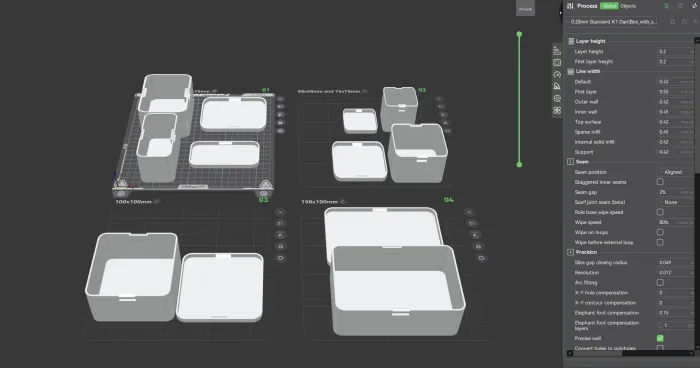Click the plate settings icon on plate 04
This screenshot has height=368, width=700.
[481, 258]
